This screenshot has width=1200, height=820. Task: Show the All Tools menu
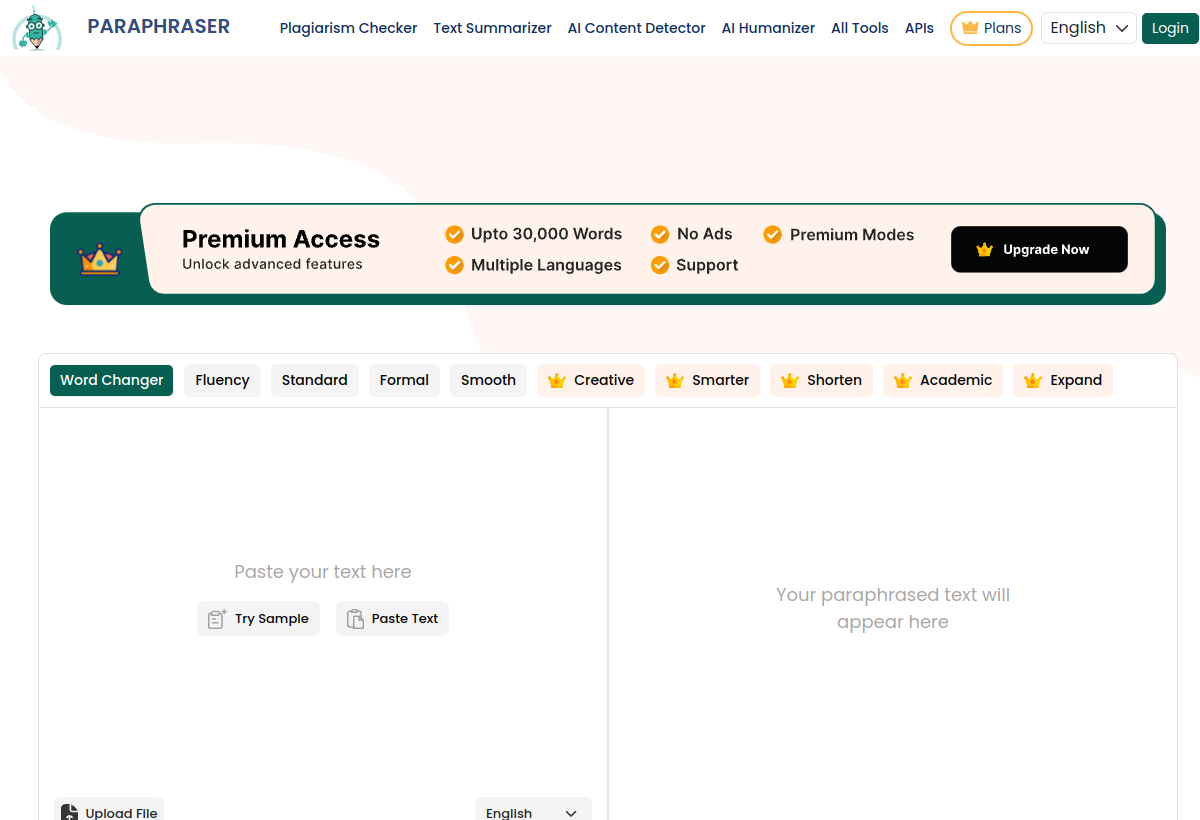(x=860, y=28)
